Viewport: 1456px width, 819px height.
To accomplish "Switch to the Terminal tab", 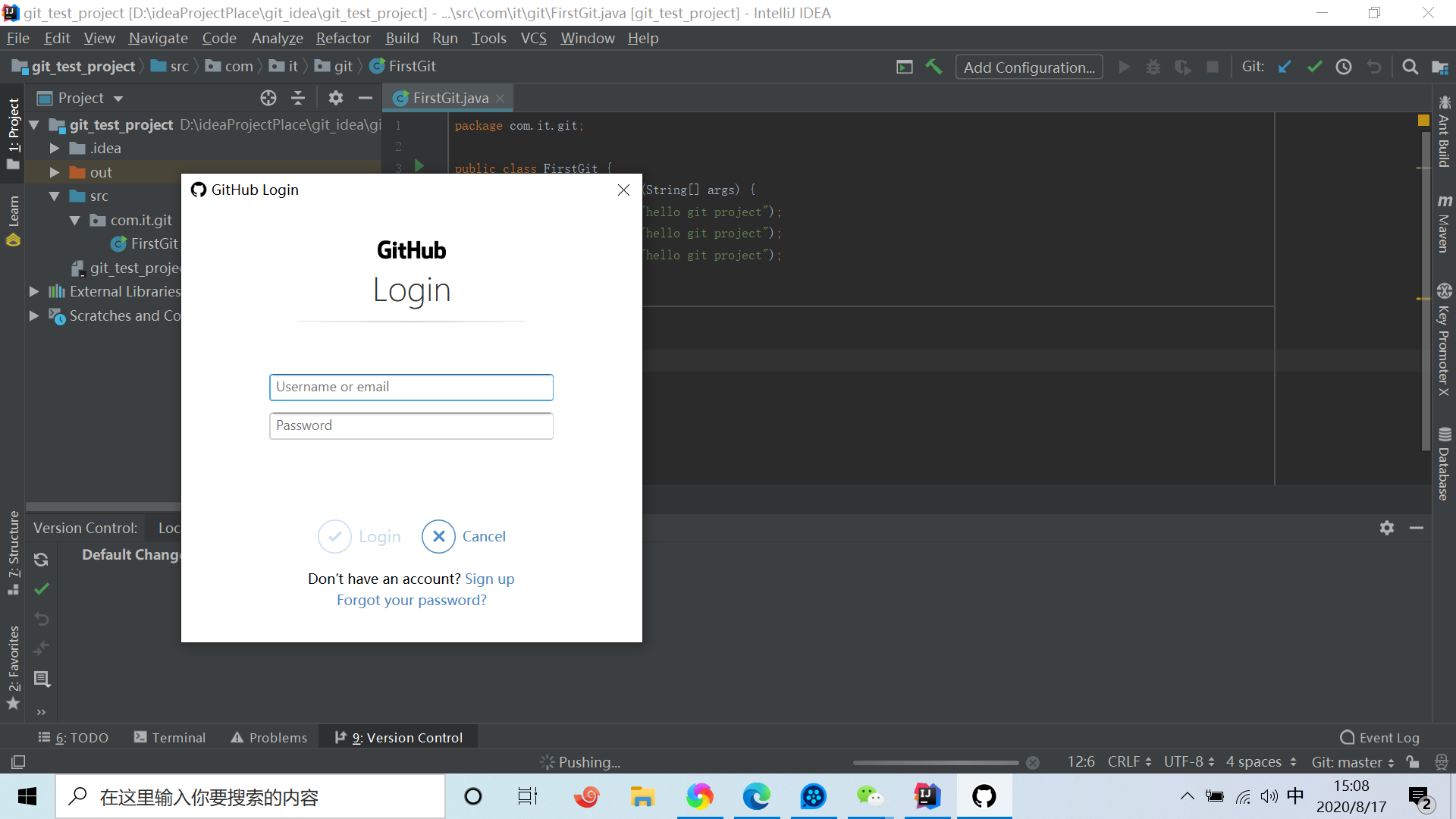I will (169, 737).
